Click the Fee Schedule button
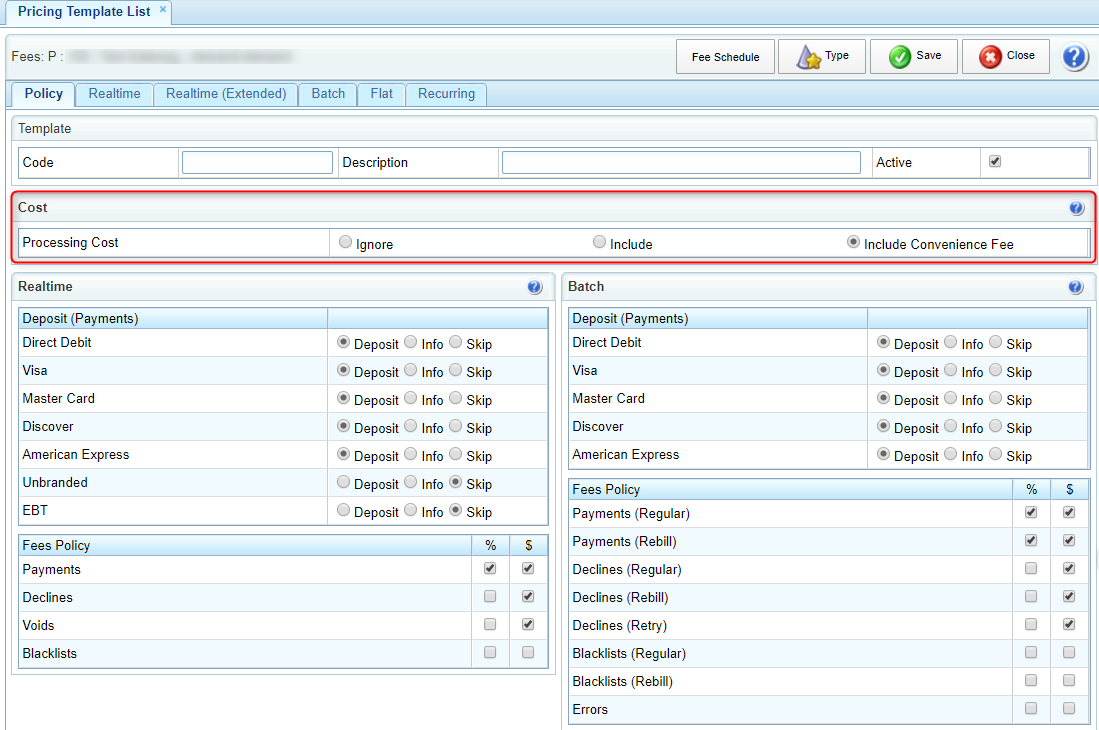This screenshot has width=1099, height=730. (725, 57)
